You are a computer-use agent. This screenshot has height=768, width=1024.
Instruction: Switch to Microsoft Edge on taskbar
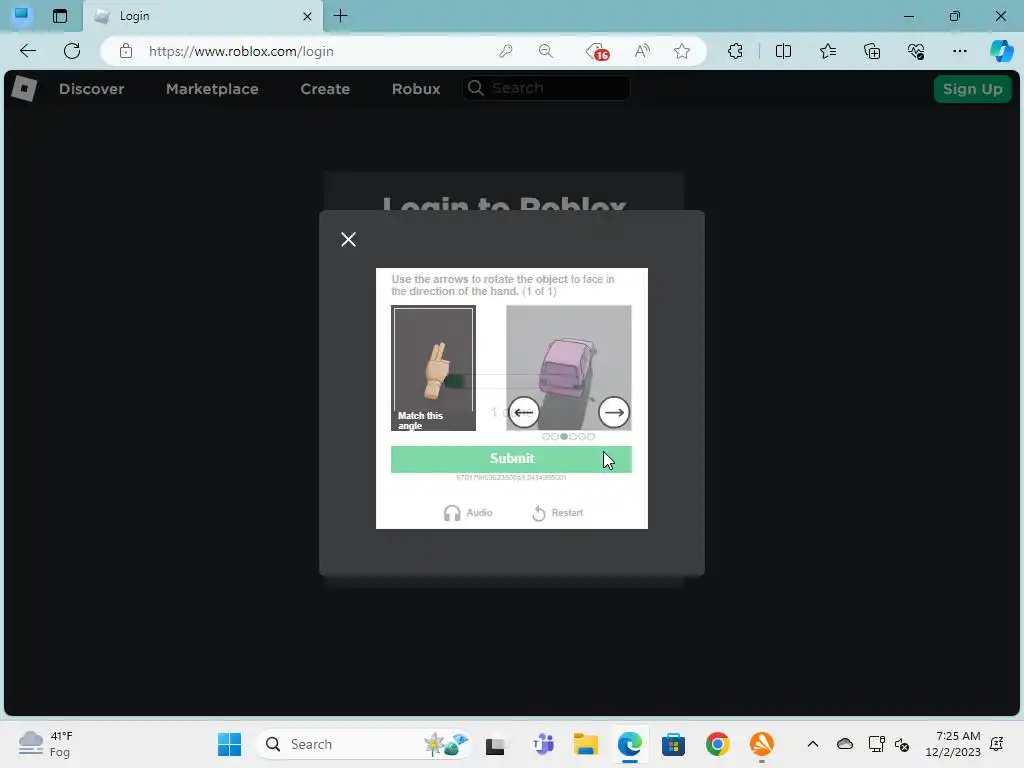(x=630, y=744)
